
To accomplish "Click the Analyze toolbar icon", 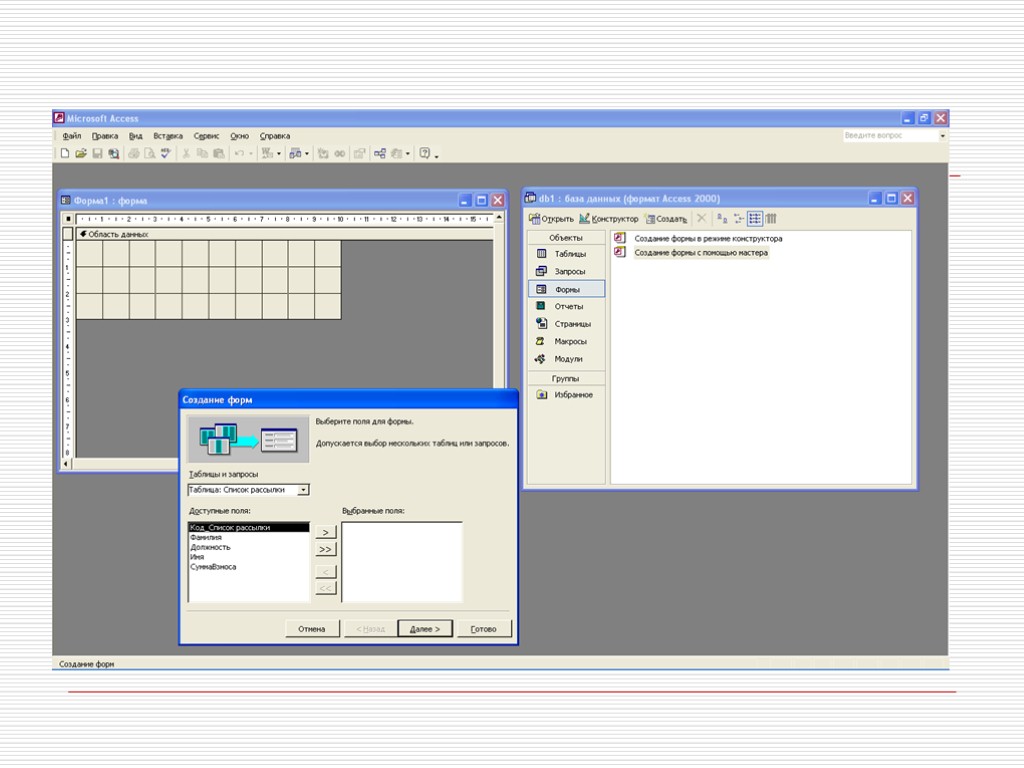I will 295,153.
